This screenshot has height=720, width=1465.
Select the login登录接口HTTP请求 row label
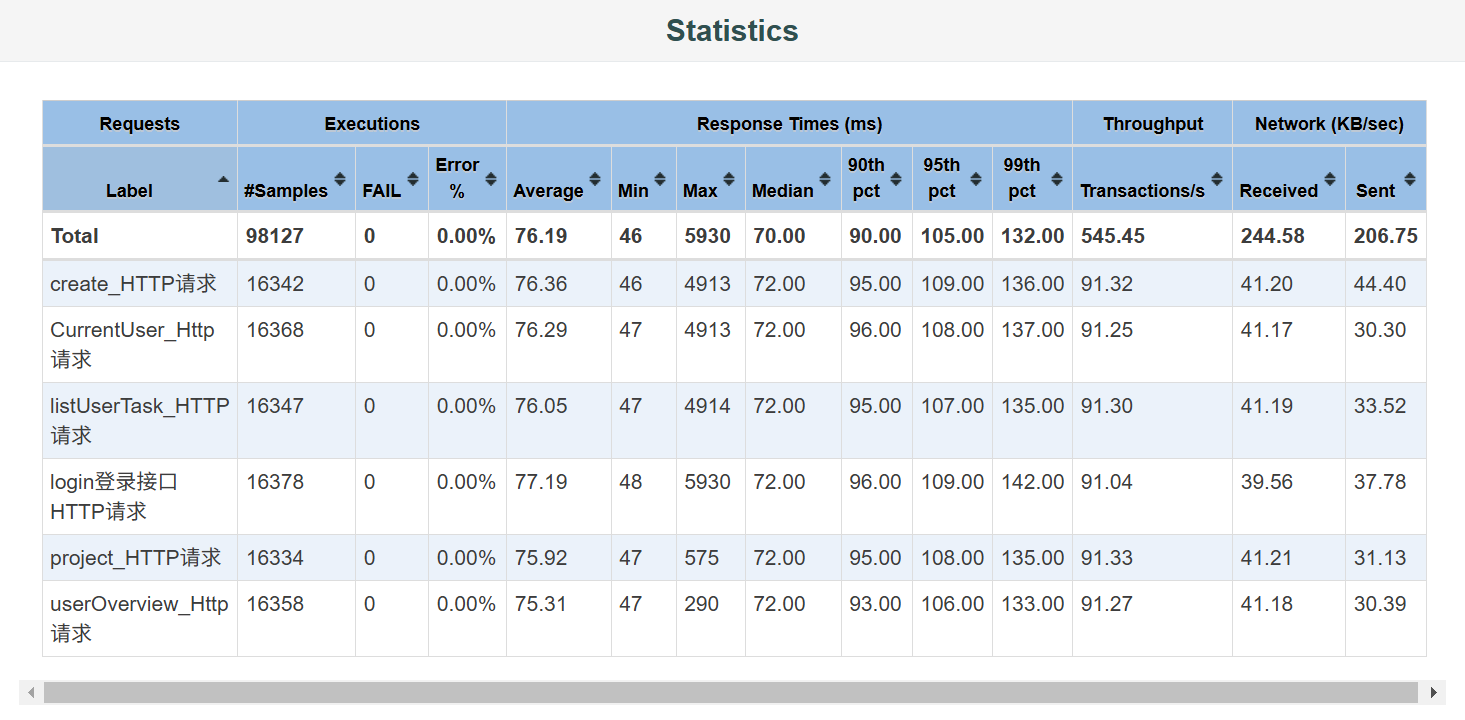pos(114,496)
